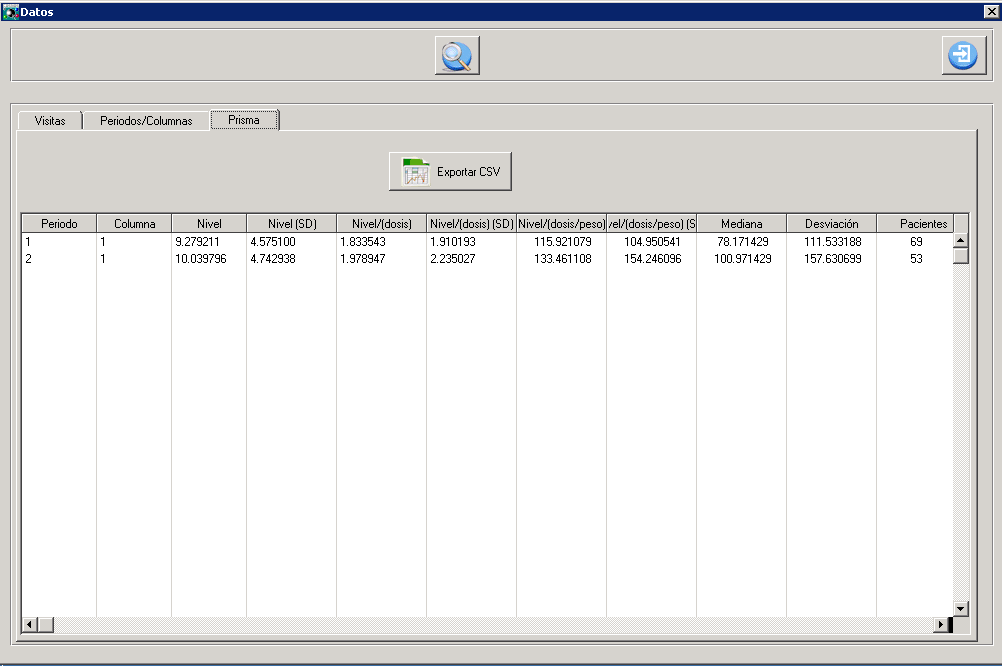
Task: Click the Desviación column header
Action: 831,224
